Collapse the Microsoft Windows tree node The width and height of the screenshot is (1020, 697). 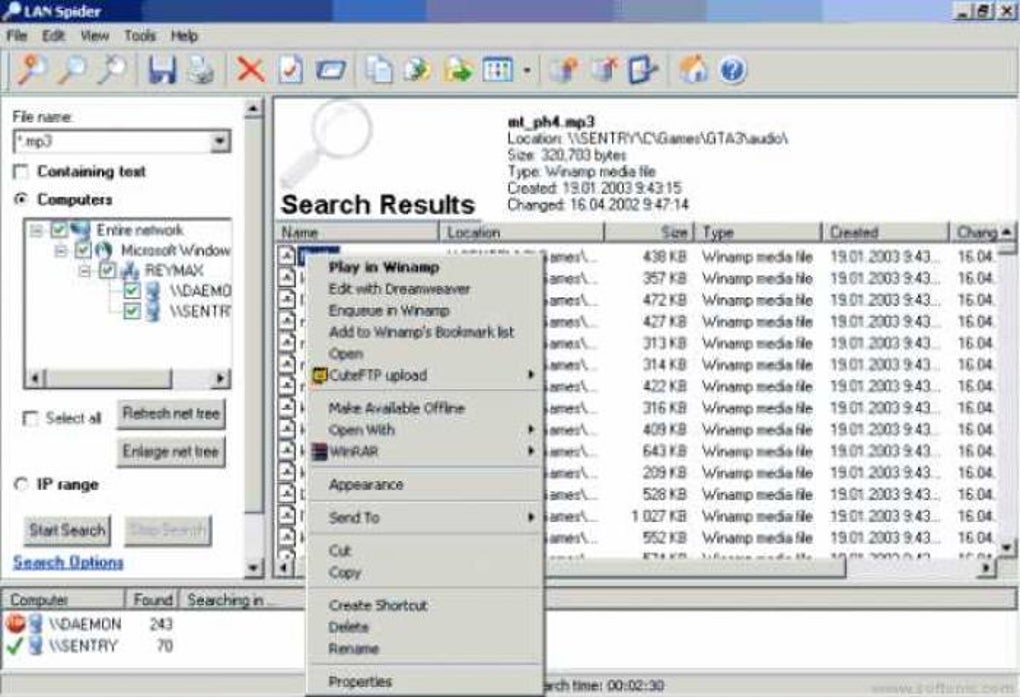pyautogui.click(x=61, y=251)
